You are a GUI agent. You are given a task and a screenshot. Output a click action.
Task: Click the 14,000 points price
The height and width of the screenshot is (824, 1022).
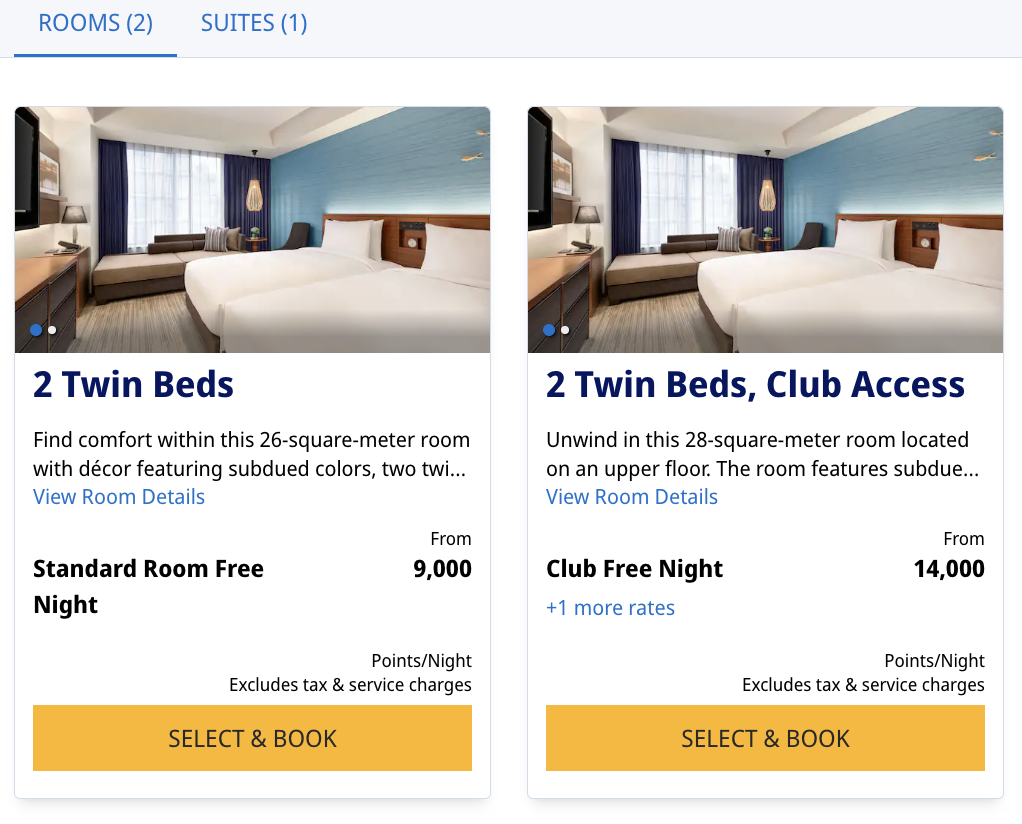949,569
